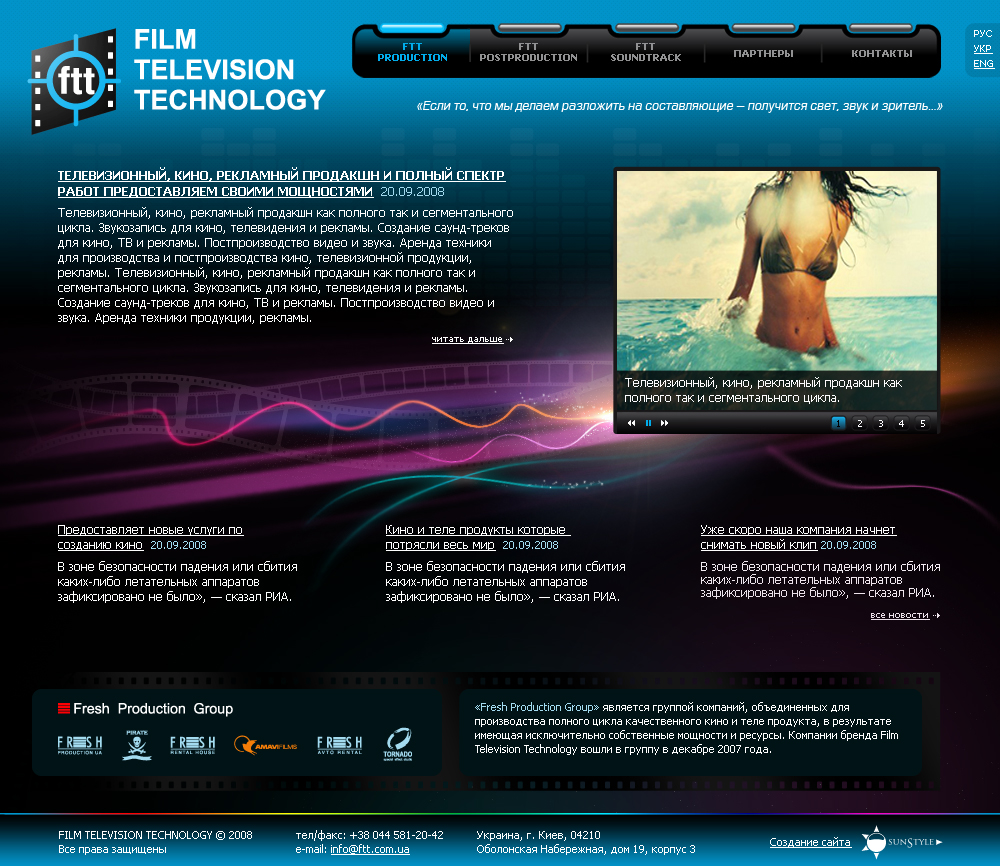1000x866 pixels.
Task: Pause the image slideshow
Action: (647, 423)
